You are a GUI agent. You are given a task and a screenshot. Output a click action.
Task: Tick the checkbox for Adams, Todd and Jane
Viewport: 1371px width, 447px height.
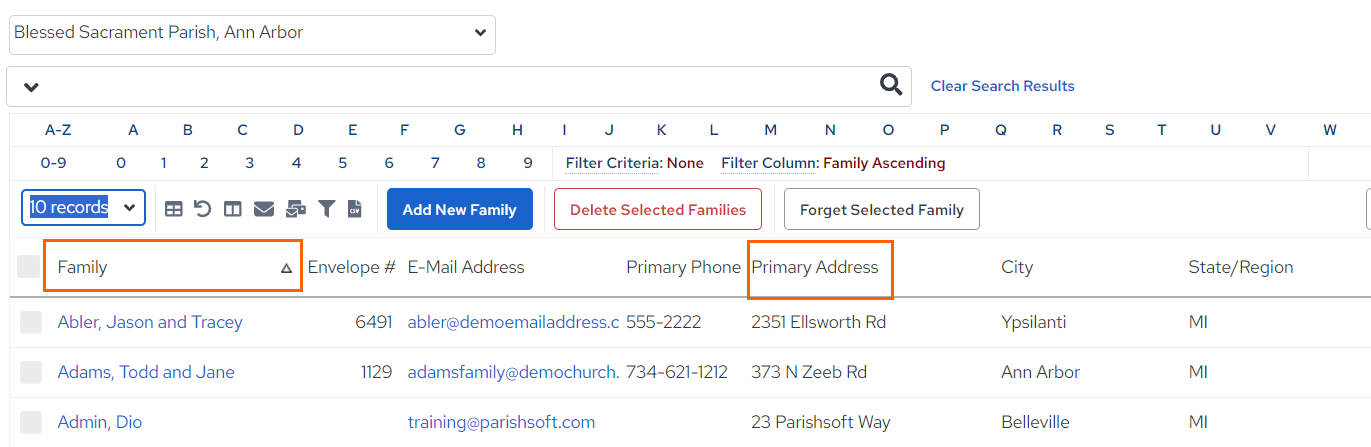[x=31, y=372]
